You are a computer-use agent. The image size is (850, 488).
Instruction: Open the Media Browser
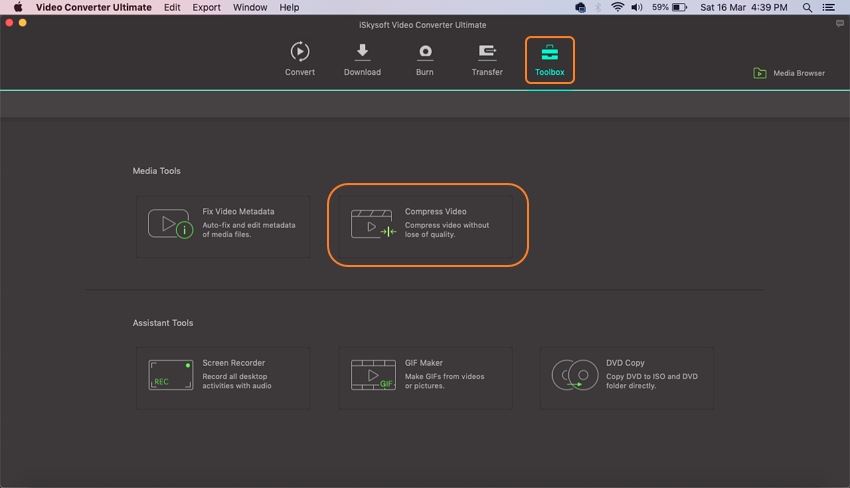[x=789, y=73]
